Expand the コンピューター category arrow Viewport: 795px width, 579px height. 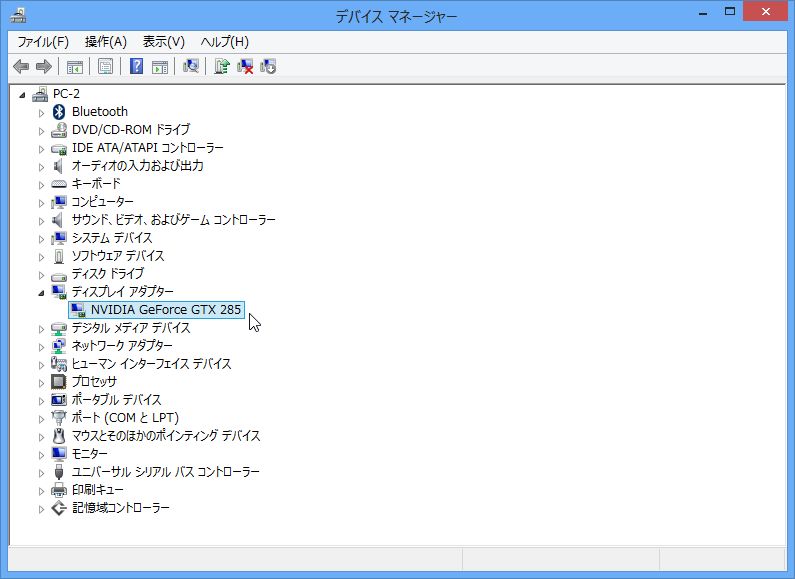coord(41,203)
